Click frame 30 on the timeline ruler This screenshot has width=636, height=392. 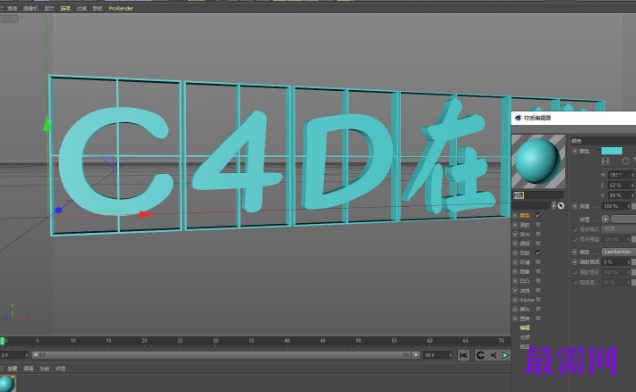pyautogui.click(x=216, y=341)
